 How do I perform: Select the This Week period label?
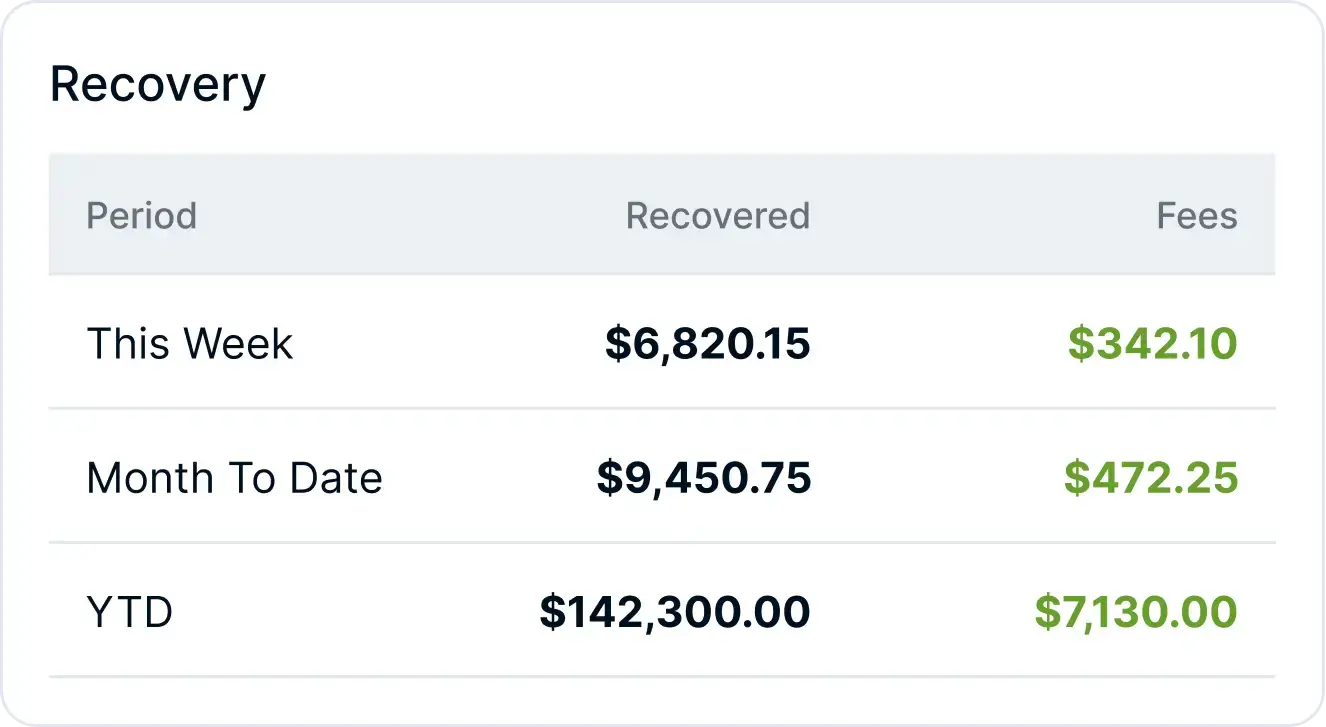(x=190, y=344)
